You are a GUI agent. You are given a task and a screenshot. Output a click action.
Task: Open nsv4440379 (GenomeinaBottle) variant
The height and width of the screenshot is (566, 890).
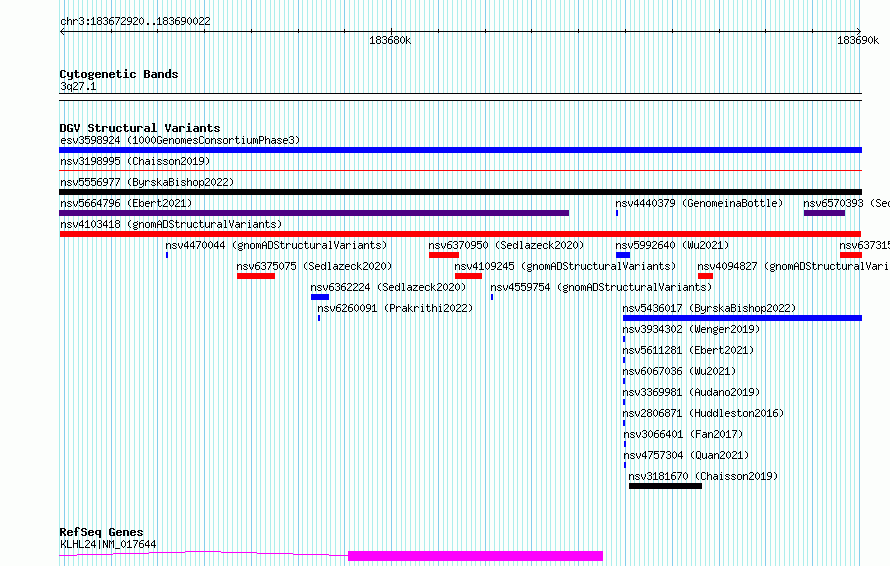[699, 203]
